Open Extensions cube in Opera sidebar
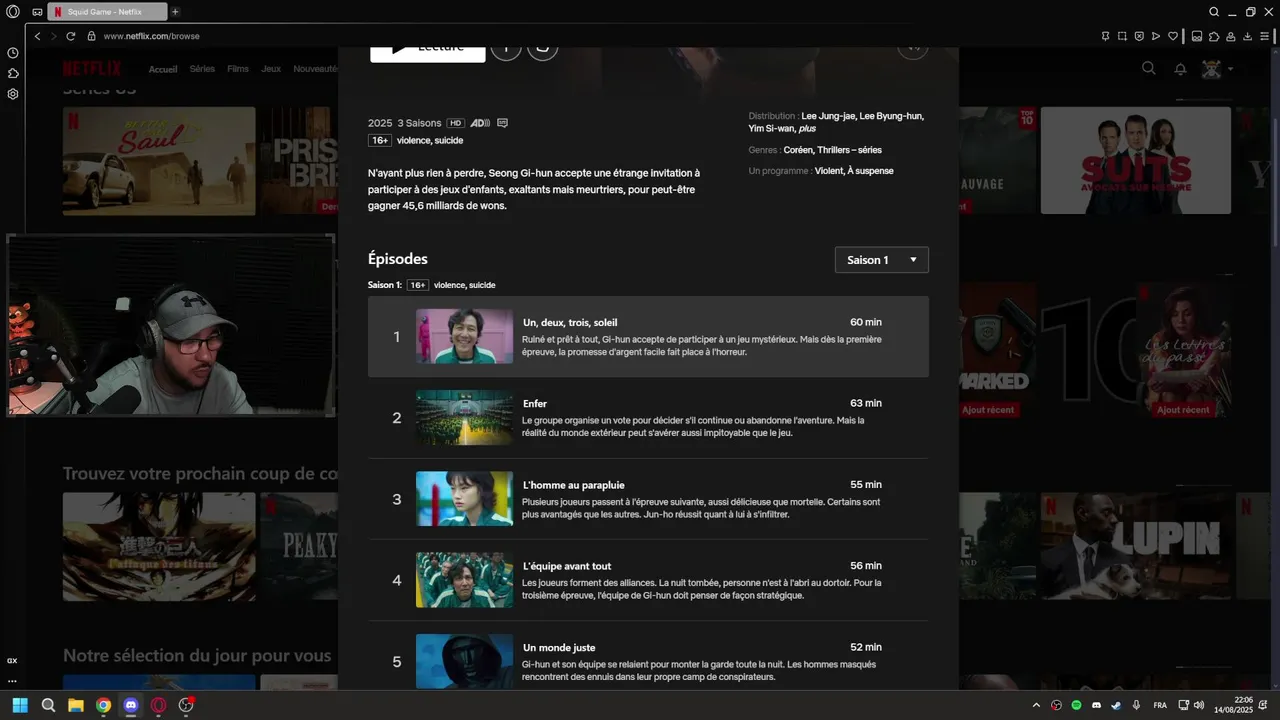Viewport: 1280px width, 720px height. pos(13,73)
